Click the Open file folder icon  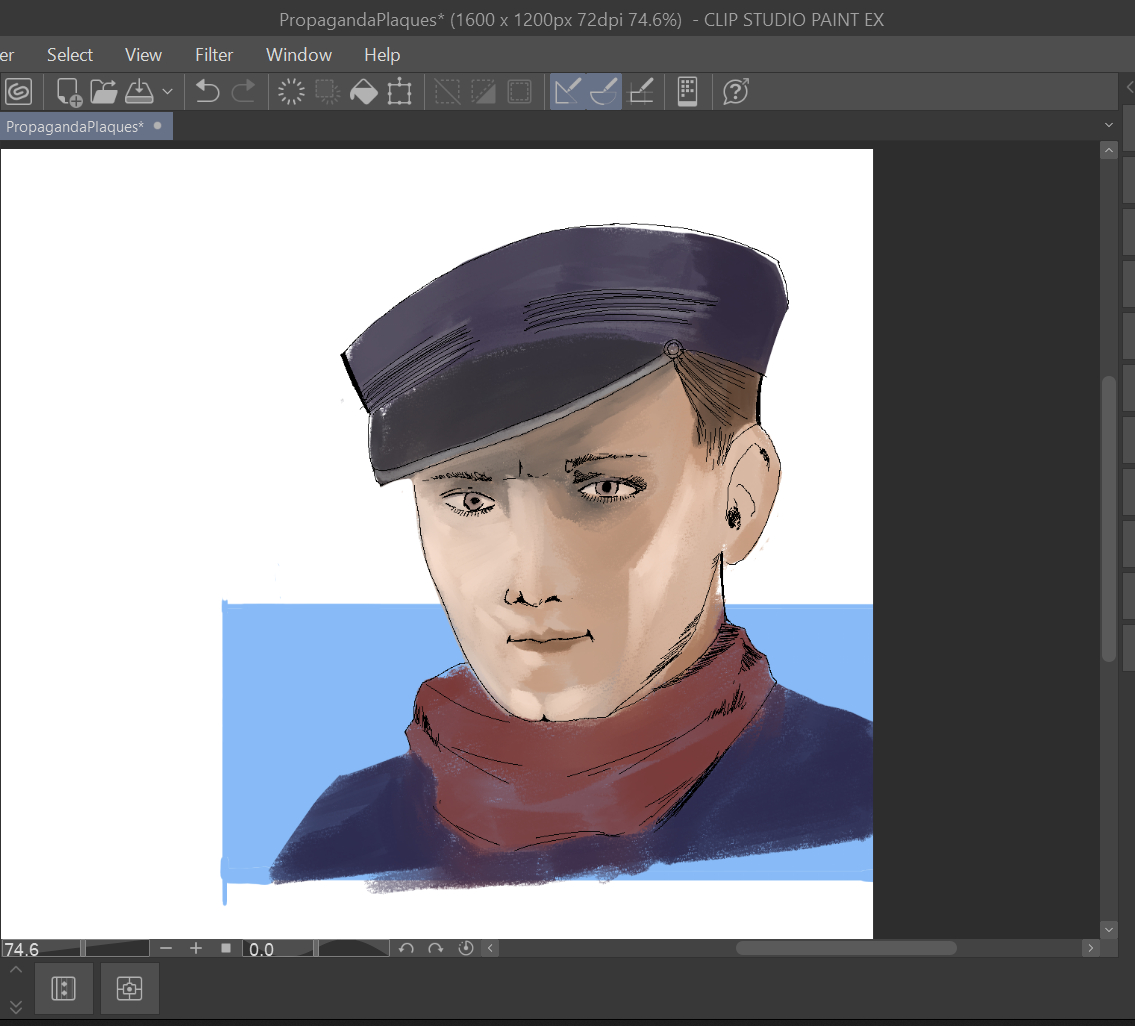pyautogui.click(x=104, y=92)
